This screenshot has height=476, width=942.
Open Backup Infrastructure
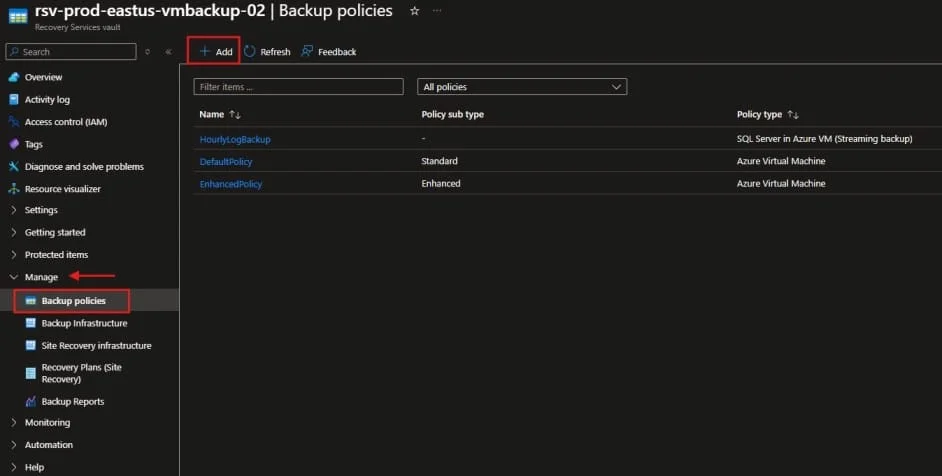tap(84, 323)
